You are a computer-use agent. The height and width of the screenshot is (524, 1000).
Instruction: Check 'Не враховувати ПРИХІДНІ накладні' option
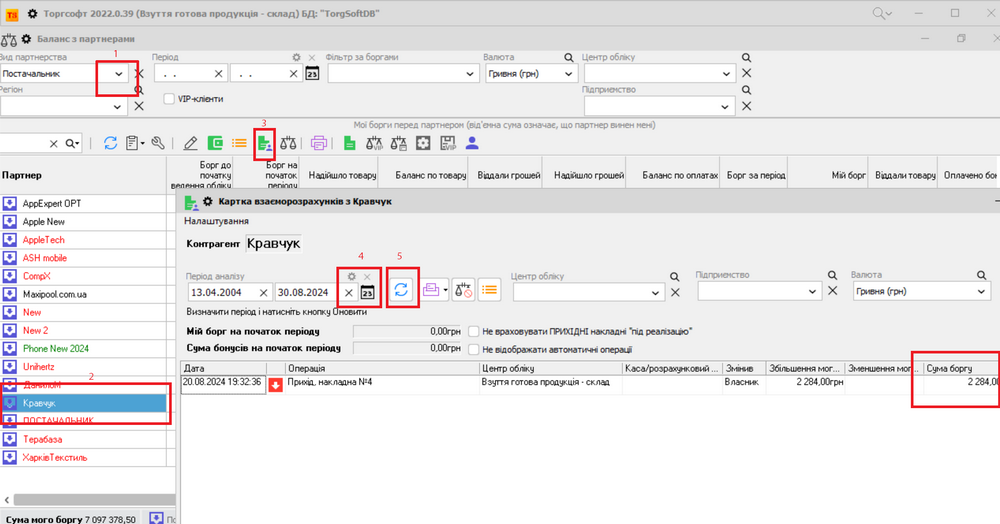click(473, 331)
